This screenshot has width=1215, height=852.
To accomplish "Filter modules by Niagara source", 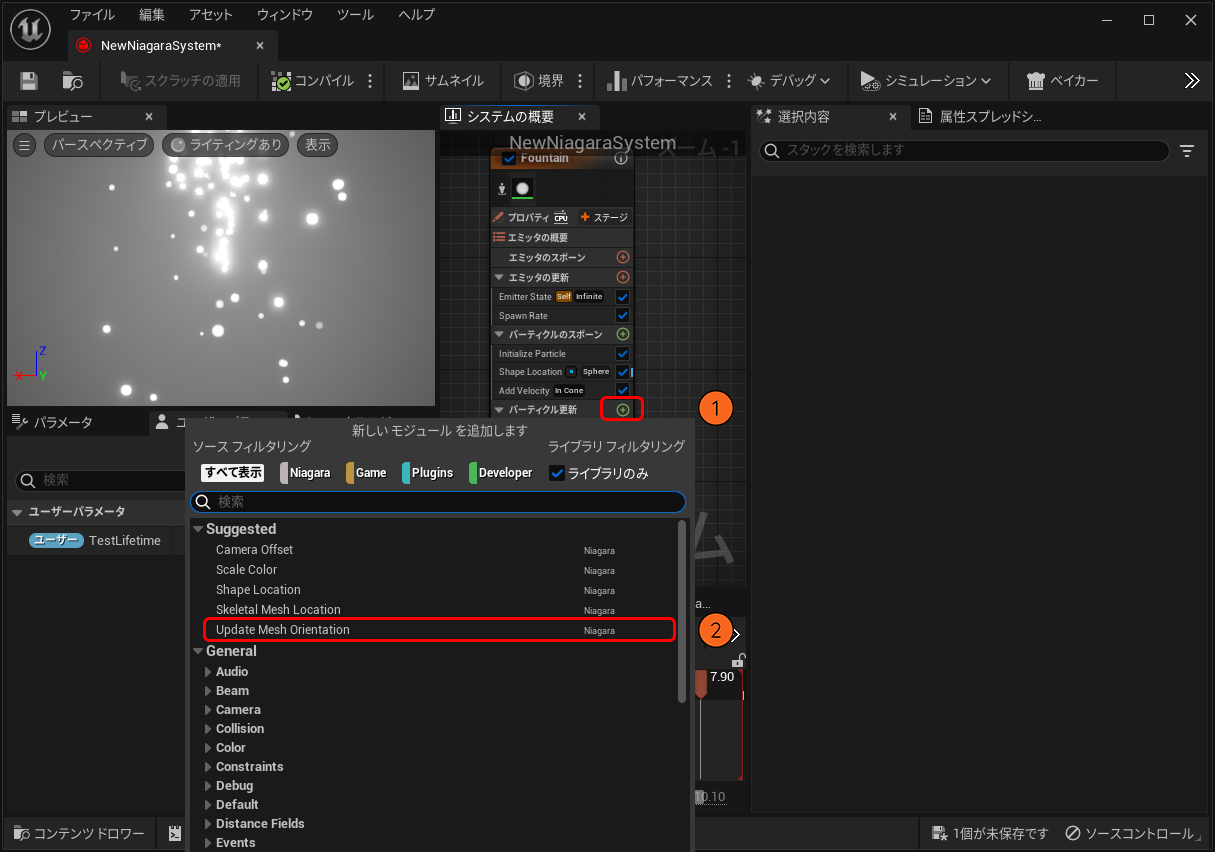I will point(305,473).
